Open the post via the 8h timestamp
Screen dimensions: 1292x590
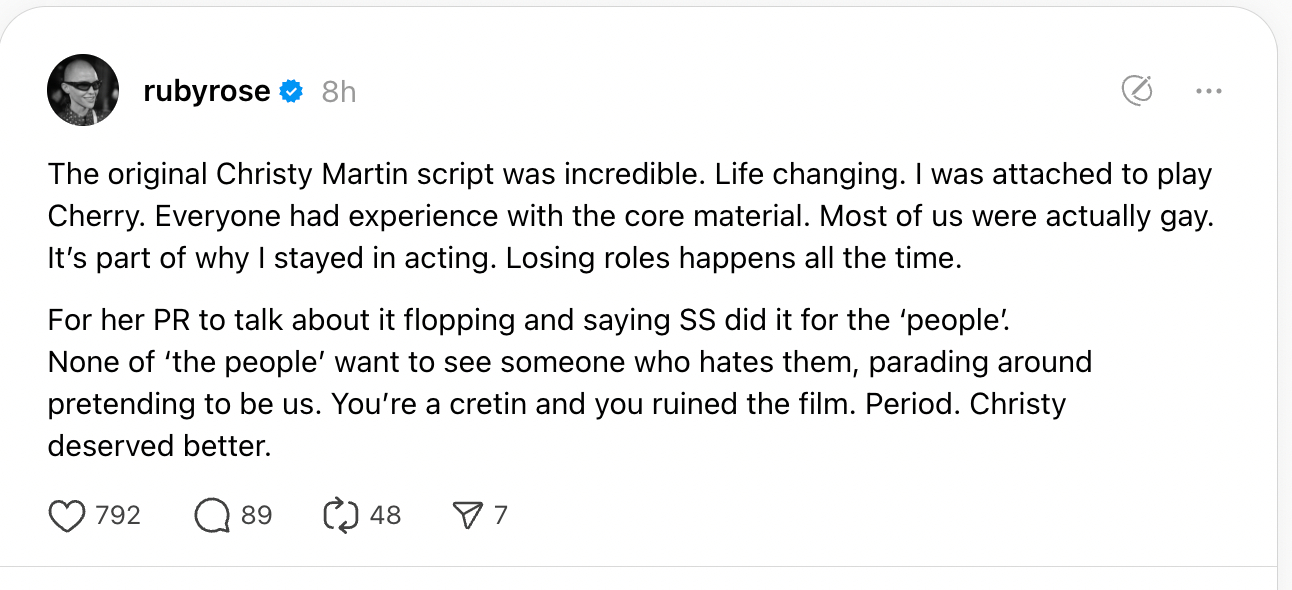[339, 92]
